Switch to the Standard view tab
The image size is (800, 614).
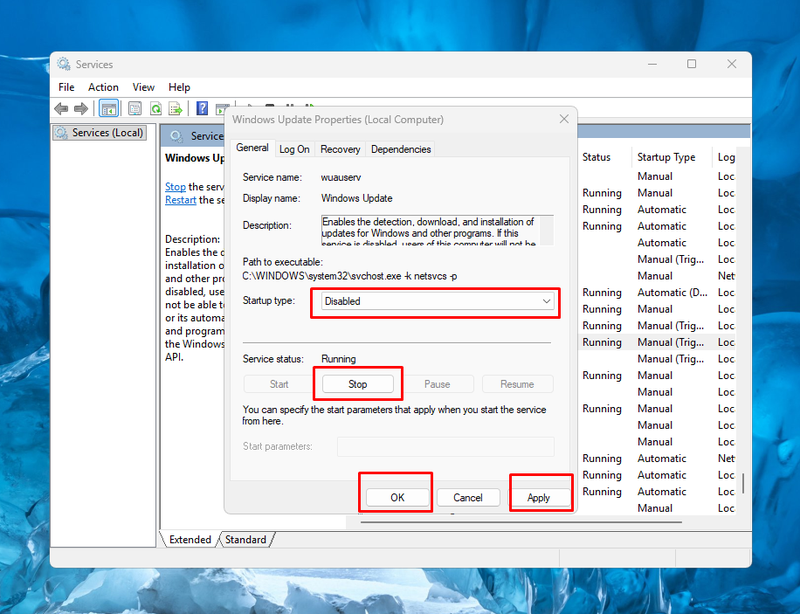pyautogui.click(x=246, y=539)
